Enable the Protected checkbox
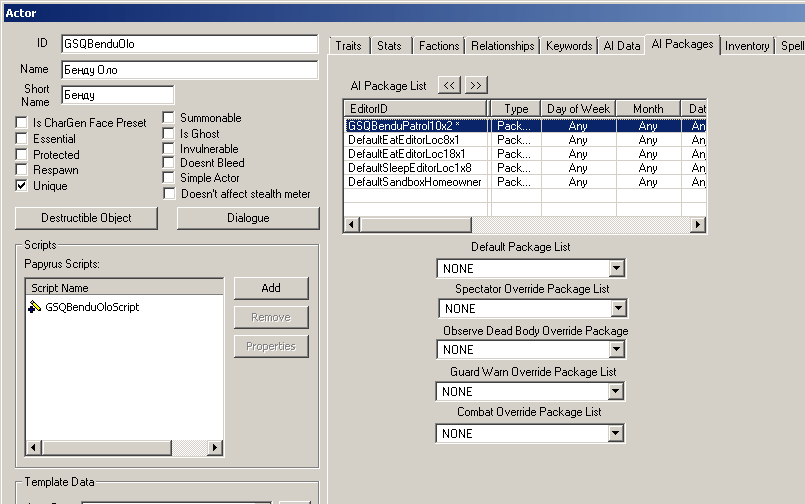The width and height of the screenshot is (805, 504). (22, 154)
